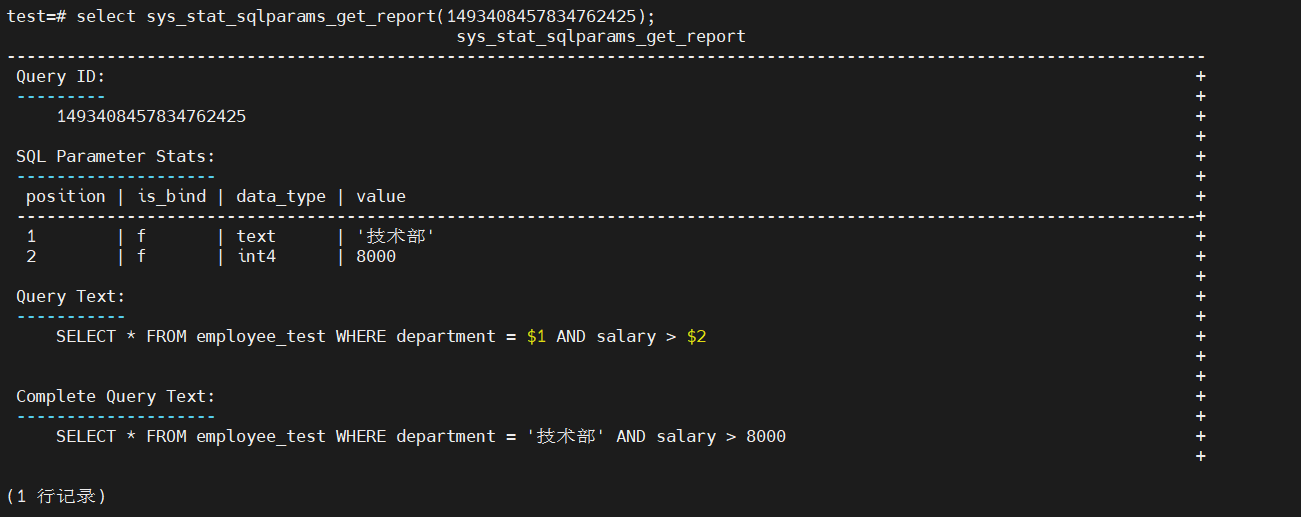Click the '技术部' value in the parameter table
The image size is (1301, 517).
[396, 236]
